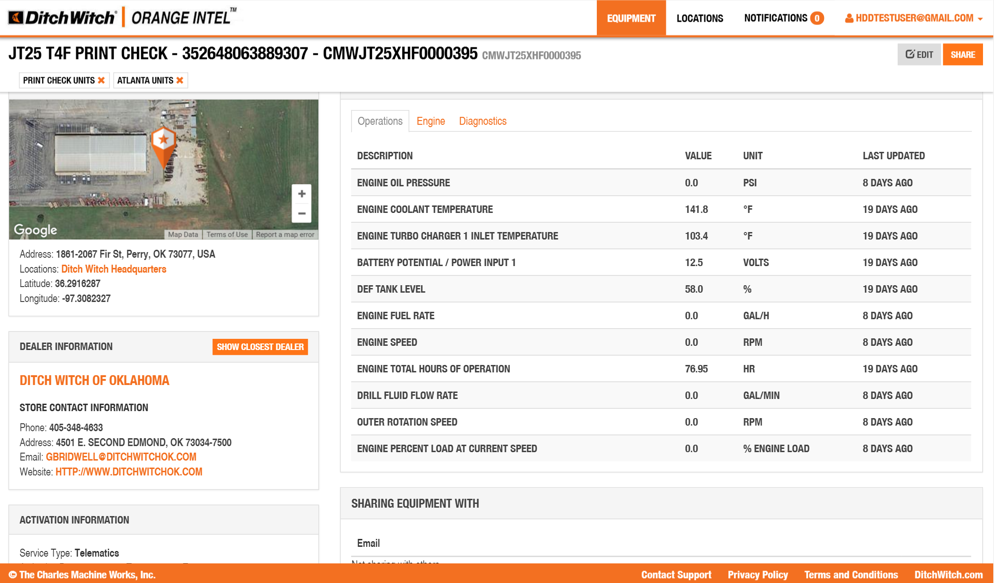This screenshot has width=994, height=583.
Task: Switch to the Diagnostics tab
Action: pyautogui.click(x=482, y=121)
